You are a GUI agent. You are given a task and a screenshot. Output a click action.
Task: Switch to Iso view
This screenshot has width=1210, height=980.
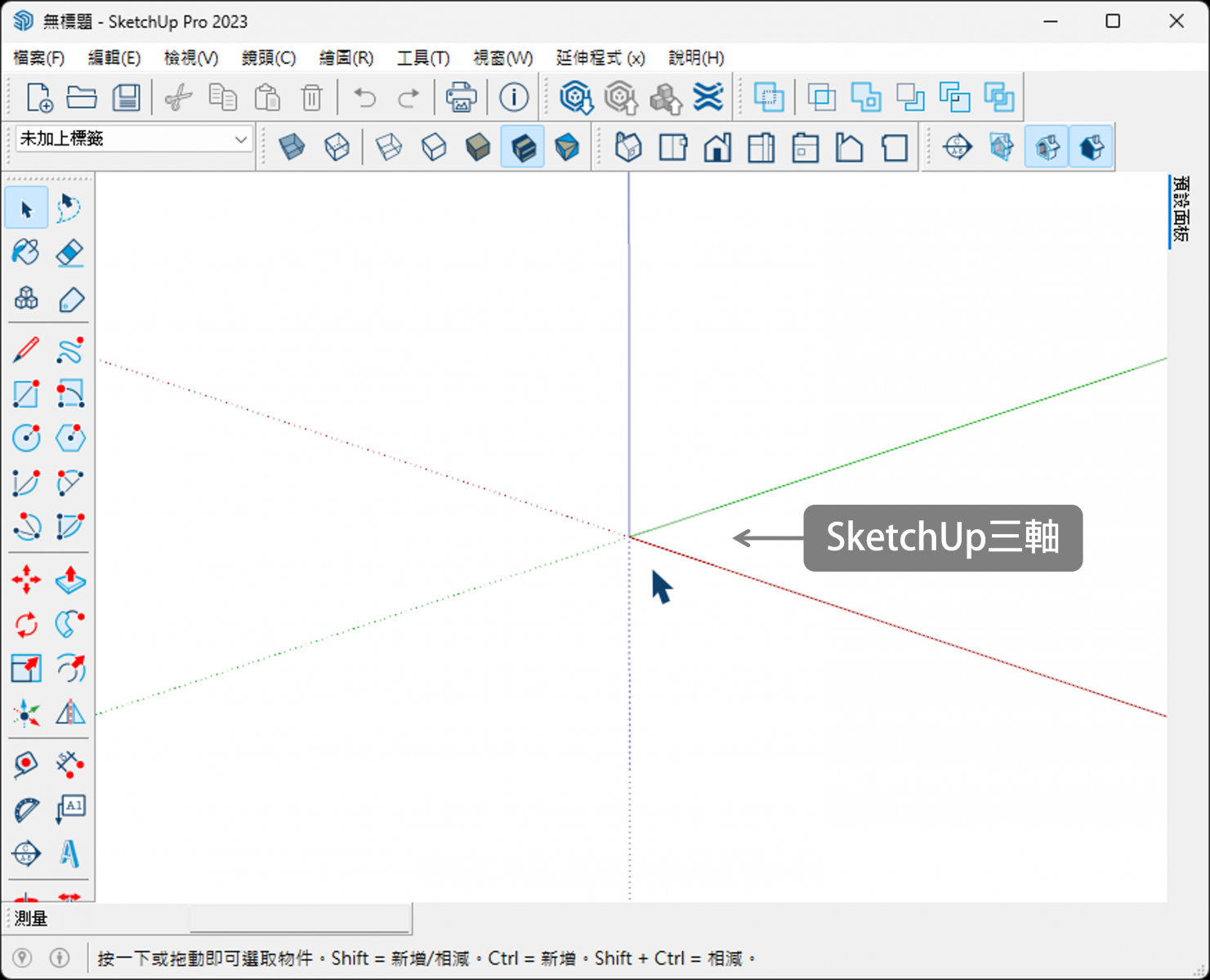coord(628,148)
